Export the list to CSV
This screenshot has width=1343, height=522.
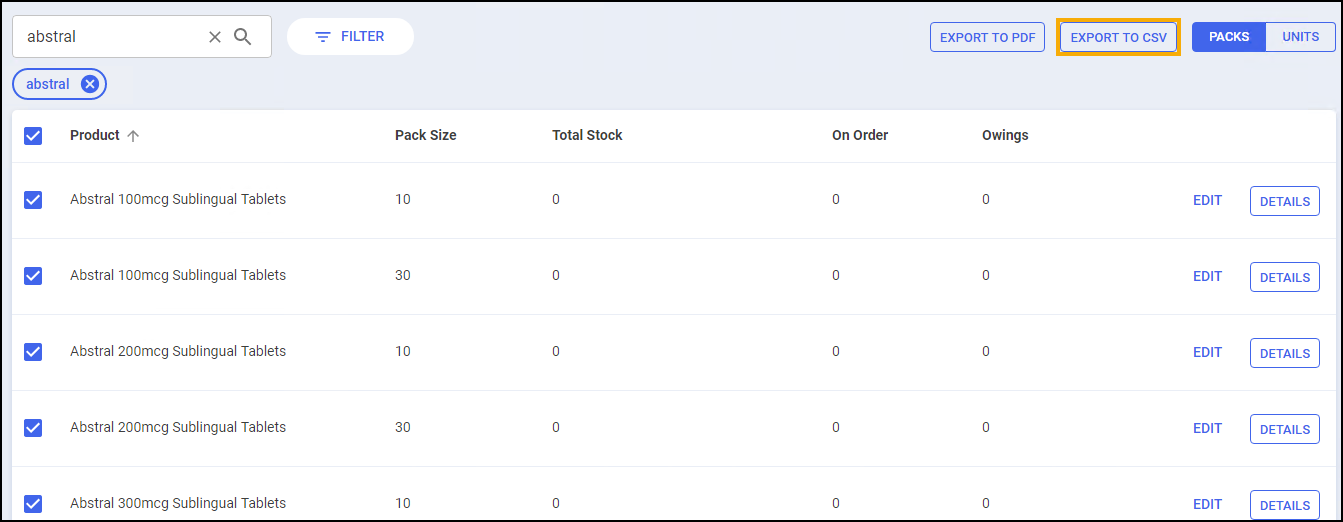tap(1118, 38)
